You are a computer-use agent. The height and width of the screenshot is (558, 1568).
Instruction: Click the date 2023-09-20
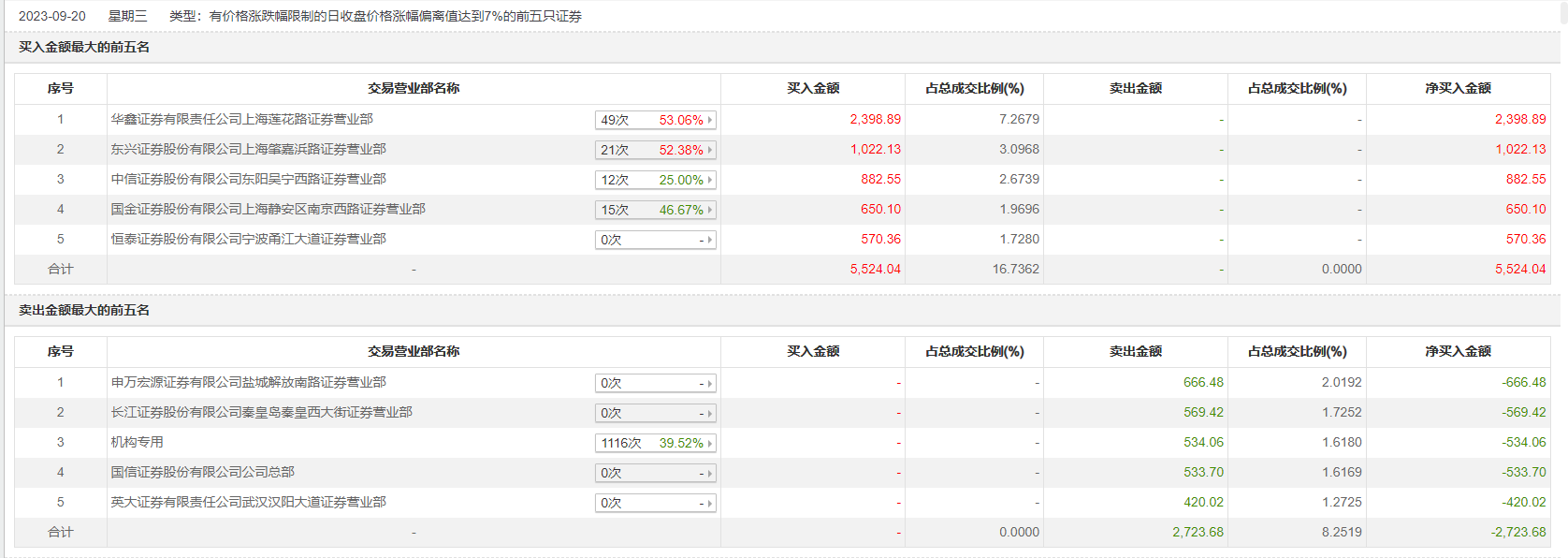pos(52,16)
